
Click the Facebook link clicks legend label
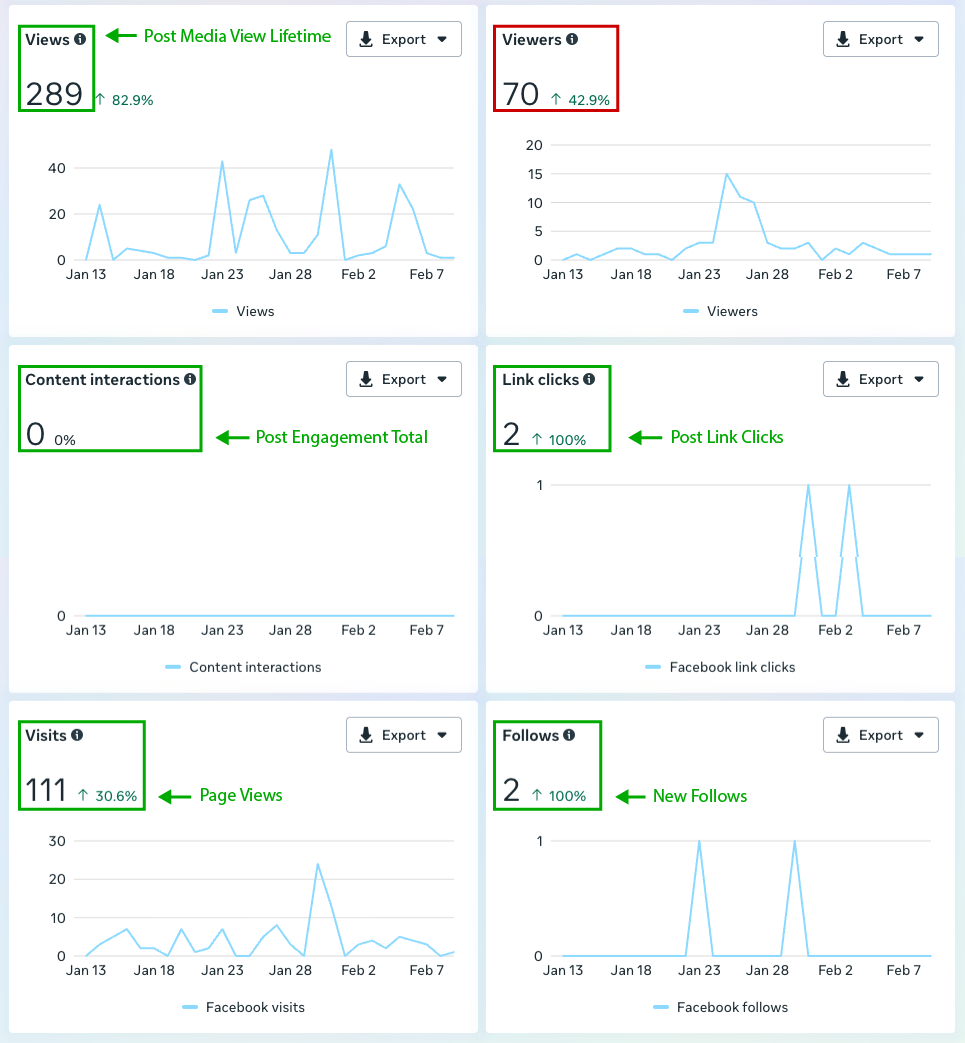732,667
